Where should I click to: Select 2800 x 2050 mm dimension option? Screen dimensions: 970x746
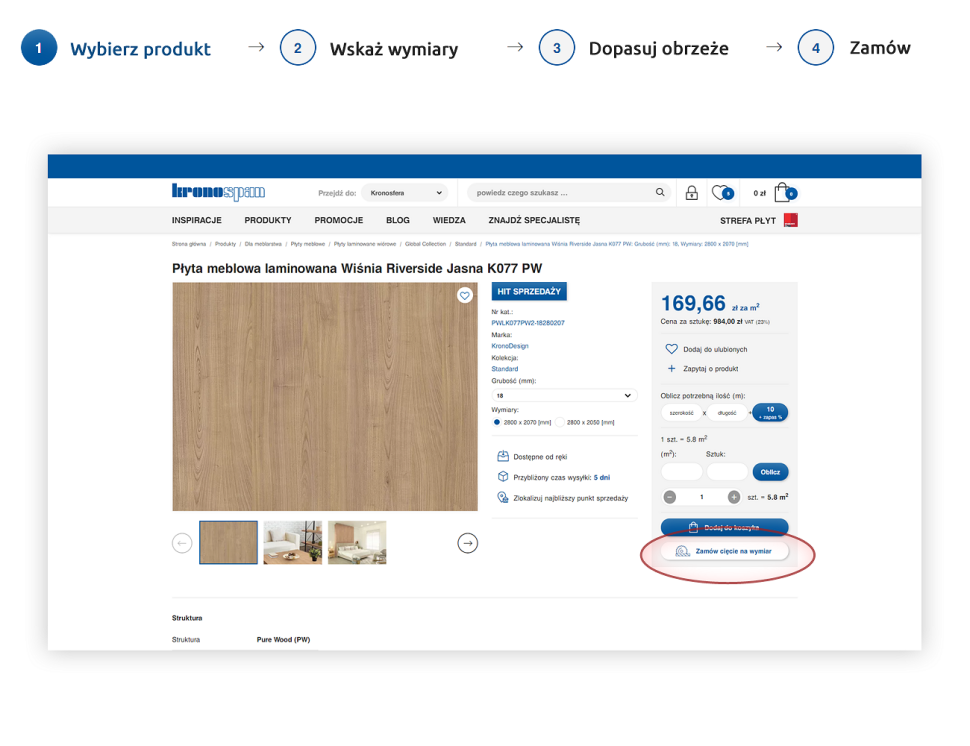coord(560,422)
